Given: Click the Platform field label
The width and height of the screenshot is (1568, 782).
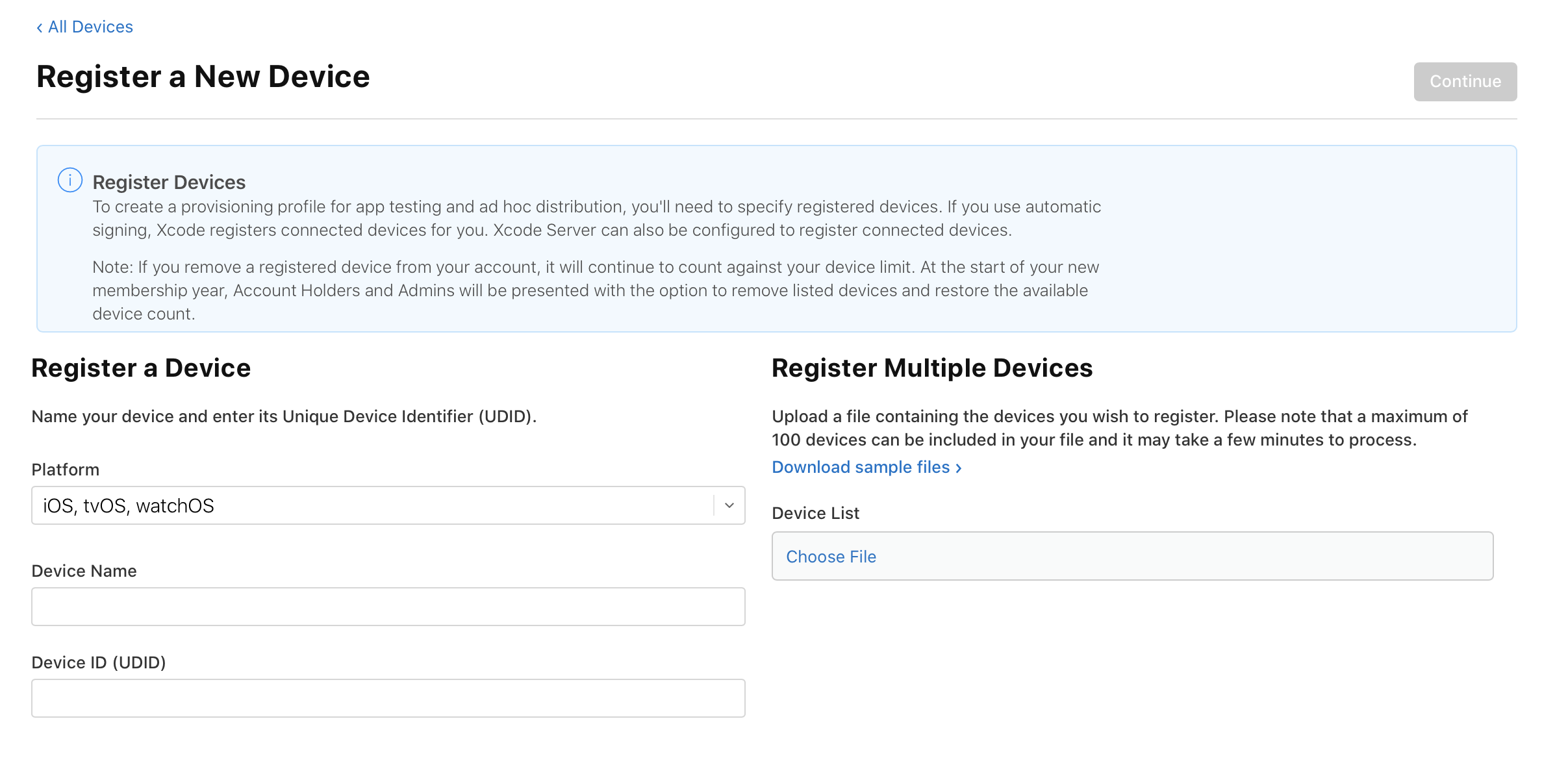Looking at the screenshot, I should tap(65, 470).
